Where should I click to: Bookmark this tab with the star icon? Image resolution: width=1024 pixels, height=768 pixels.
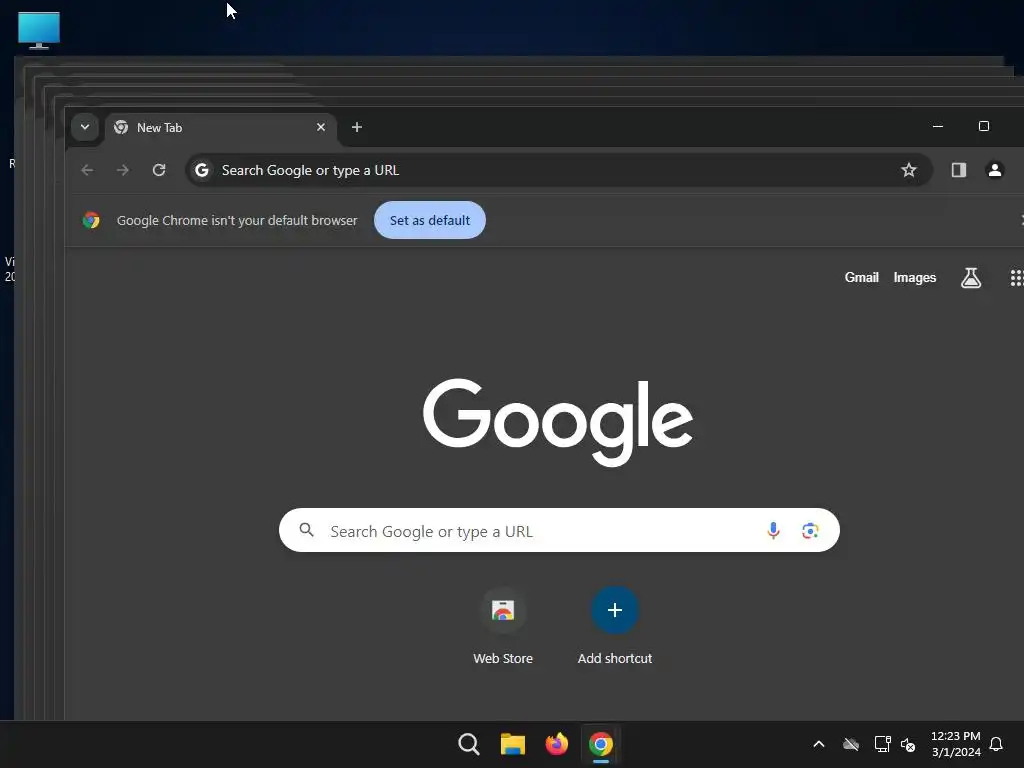(908, 170)
